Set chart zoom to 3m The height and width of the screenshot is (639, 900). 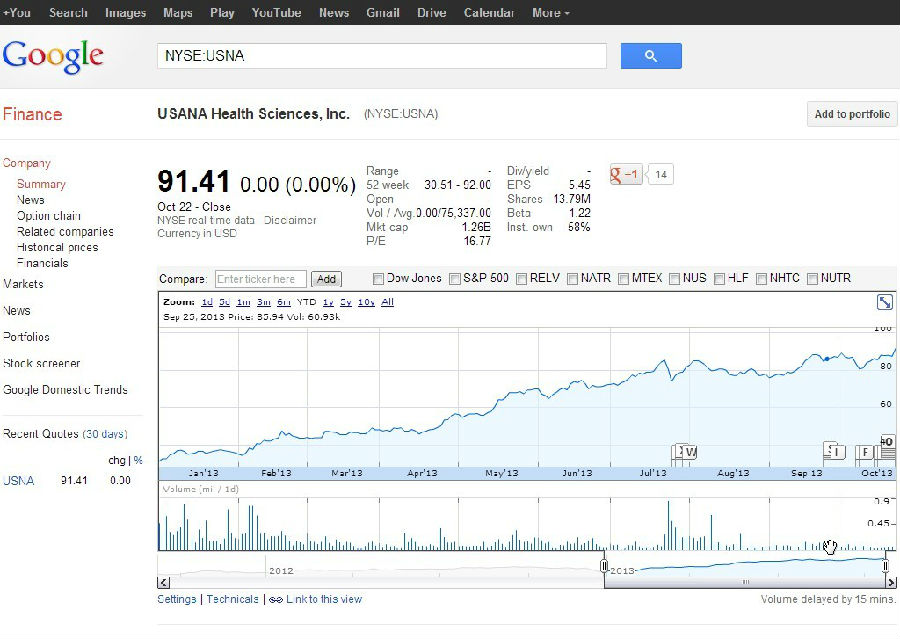tap(263, 302)
